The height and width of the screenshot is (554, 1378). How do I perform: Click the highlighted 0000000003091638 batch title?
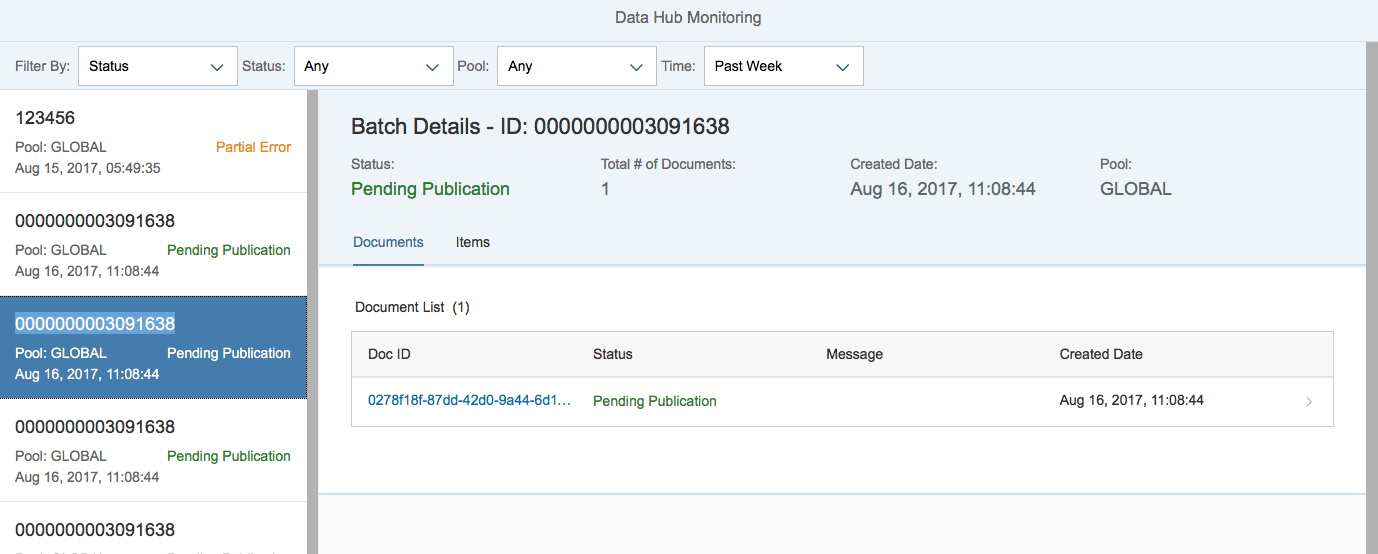(x=95, y=324)
